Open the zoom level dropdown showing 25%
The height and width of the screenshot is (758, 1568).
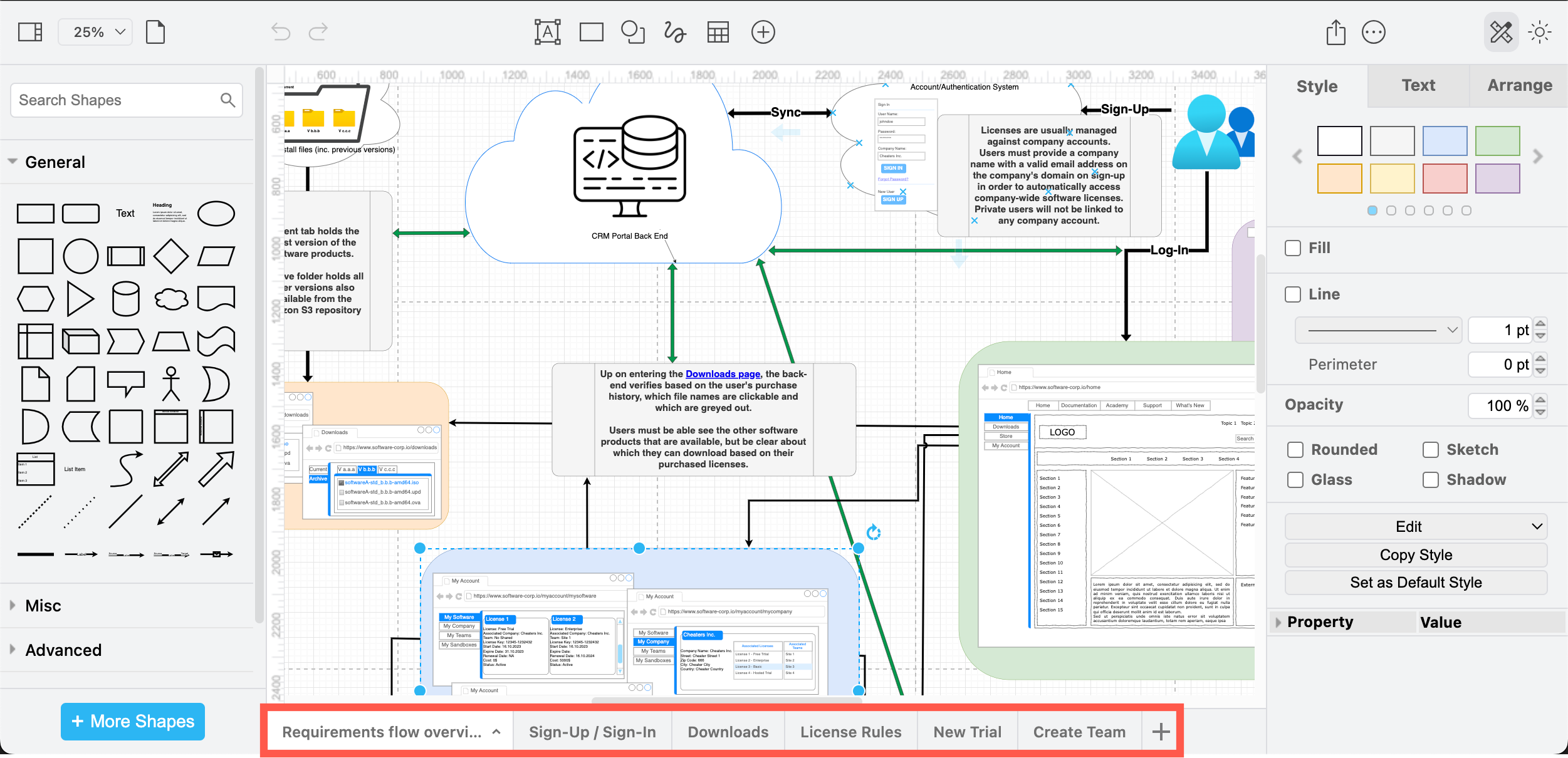coord(95,31)
